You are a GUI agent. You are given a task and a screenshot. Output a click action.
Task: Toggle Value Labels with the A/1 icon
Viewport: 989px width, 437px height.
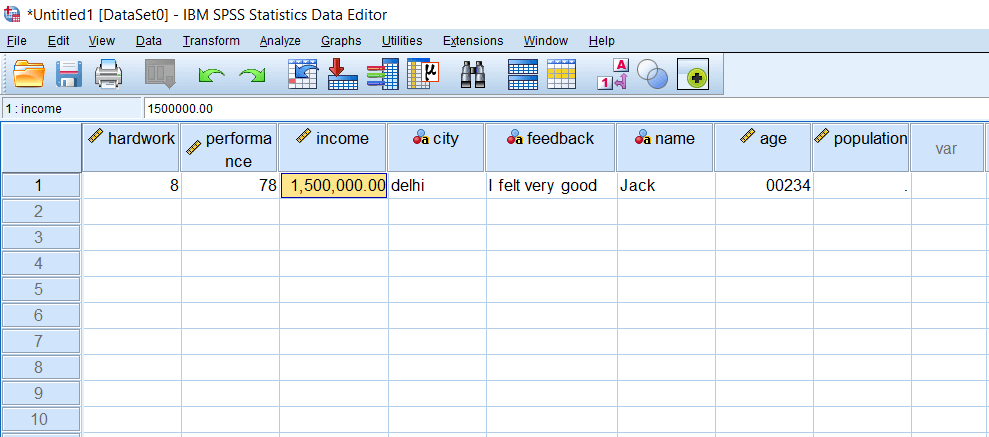click(x=613, y=74)
